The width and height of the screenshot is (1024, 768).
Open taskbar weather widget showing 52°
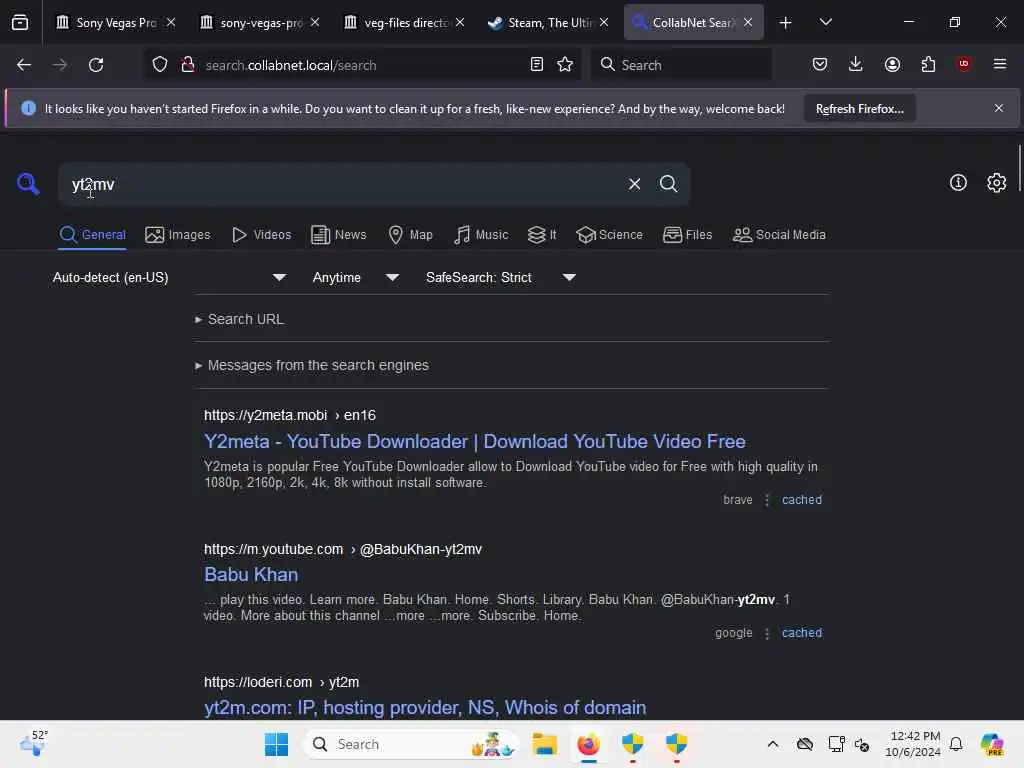tap(34, 743)
